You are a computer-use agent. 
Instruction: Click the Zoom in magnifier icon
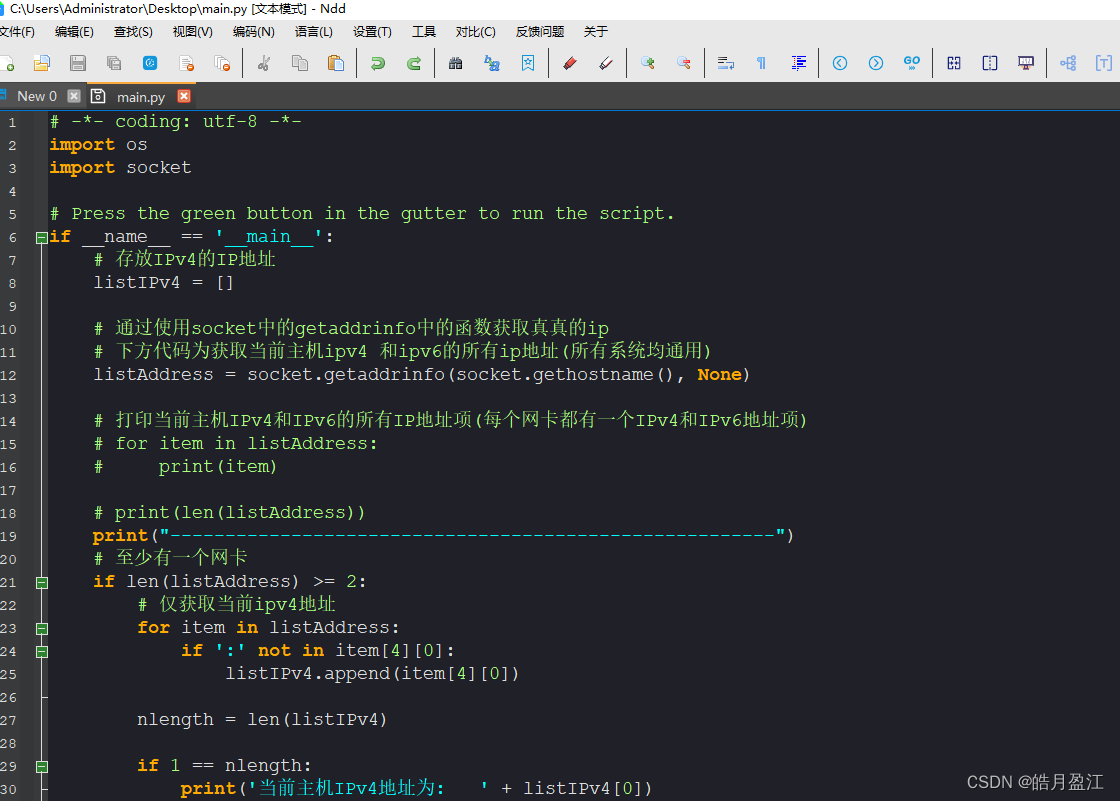(x=648, y=63)
